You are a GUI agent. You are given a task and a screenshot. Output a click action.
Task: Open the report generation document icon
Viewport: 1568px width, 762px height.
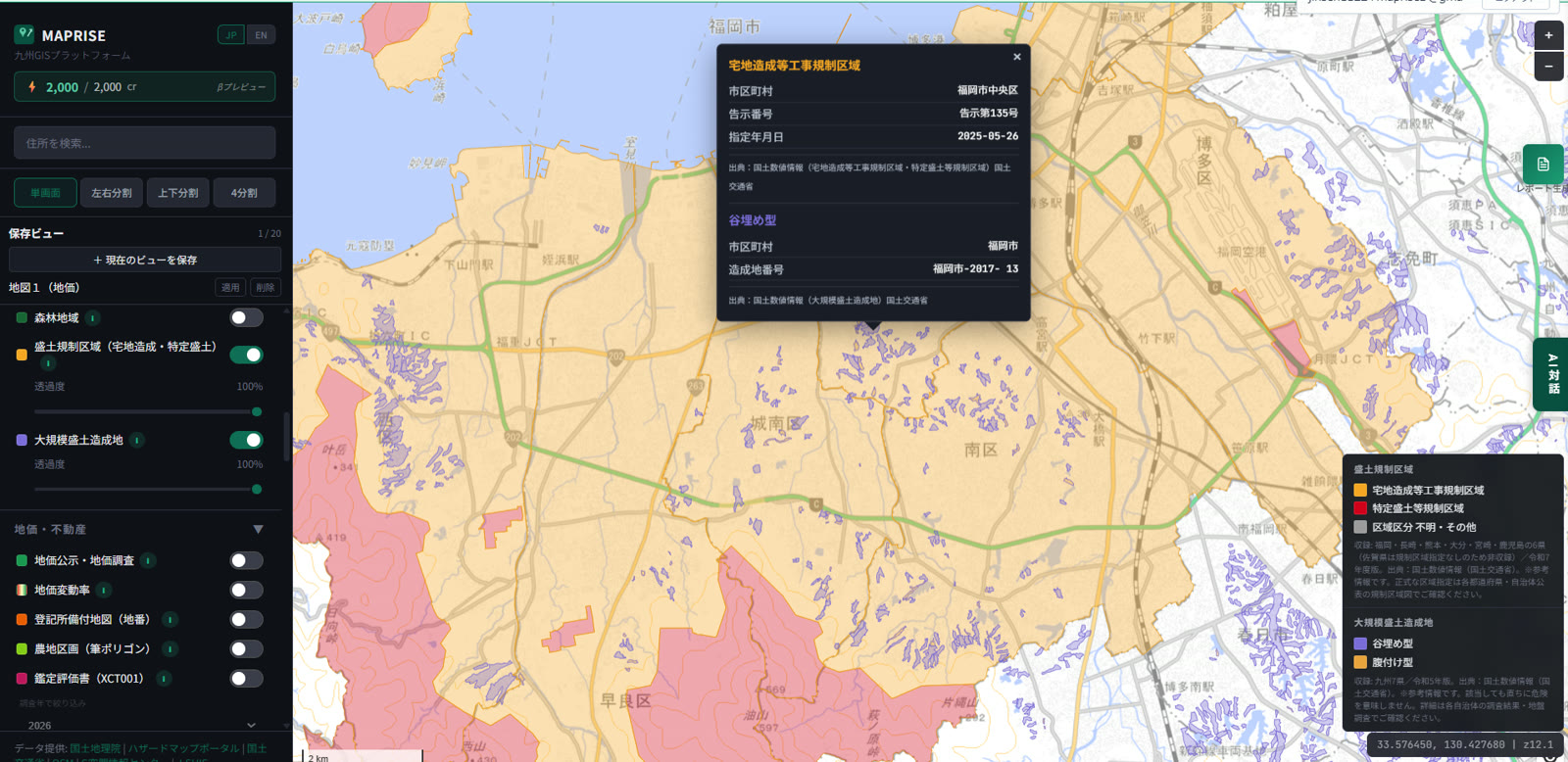click(x=1543, y=164)
